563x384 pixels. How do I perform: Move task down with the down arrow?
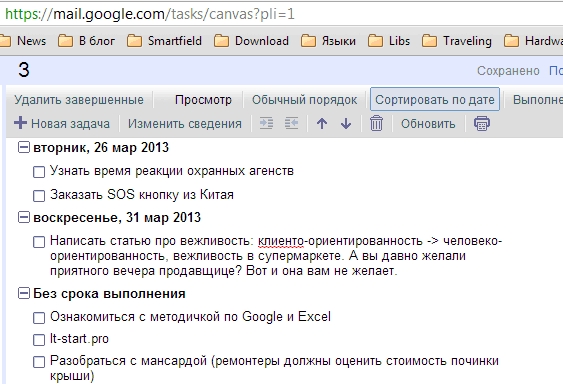[x=346, y=124]
